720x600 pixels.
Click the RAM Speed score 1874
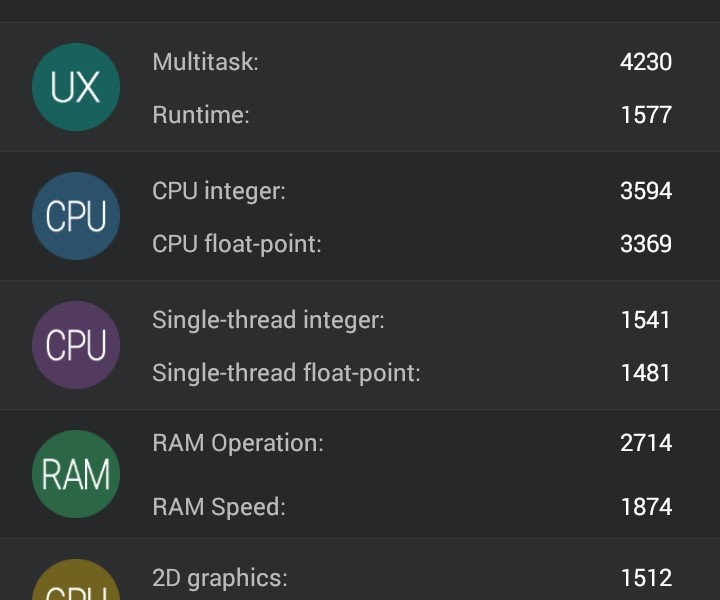tap(646, 507)
